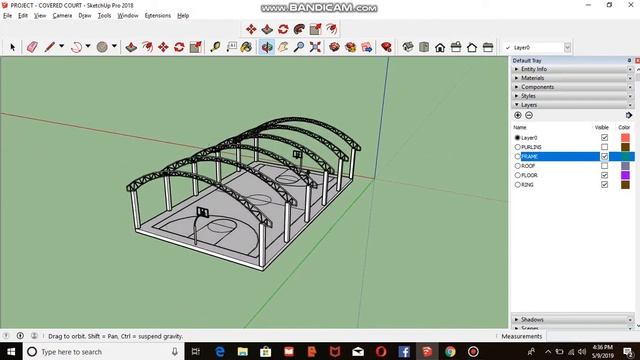This screenshot has width=640, height=360.
Task: Open Microsoft Edge from the taskbar
Action: [x=220, y=351]
